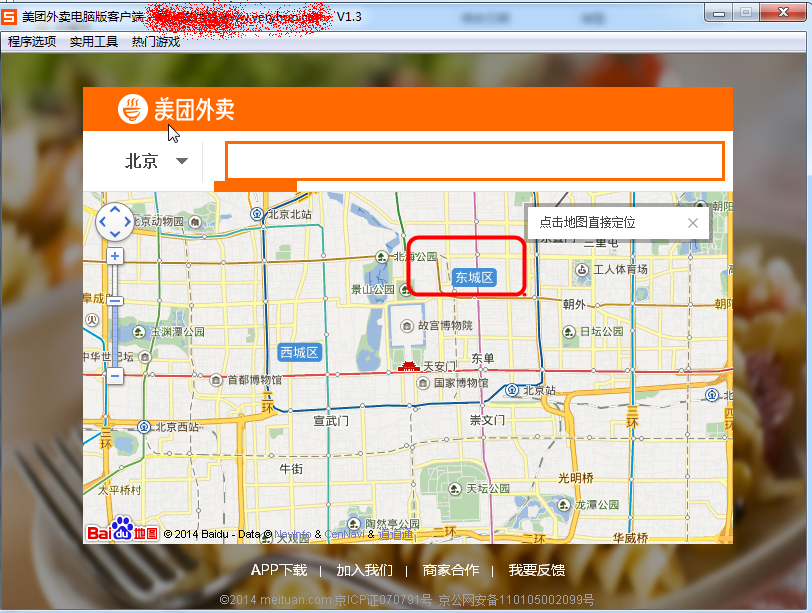
Task: Click the 首都博物馆 museum icon
Action: pos(216,380)
